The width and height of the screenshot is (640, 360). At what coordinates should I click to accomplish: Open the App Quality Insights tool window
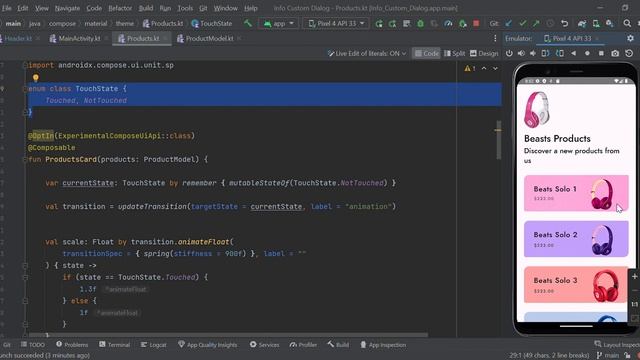[207, 345]
